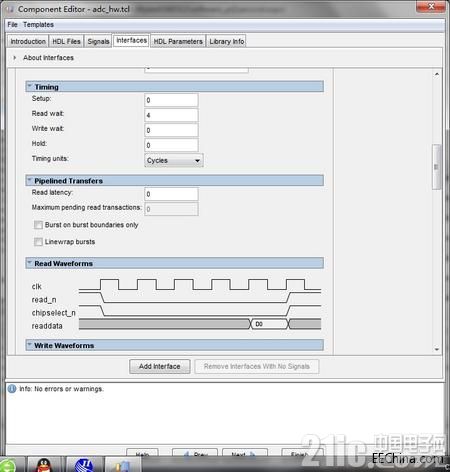Expand the About Interfaces section
The height and width of the screenshot is (472, 450).
click(x=14, y=58)
